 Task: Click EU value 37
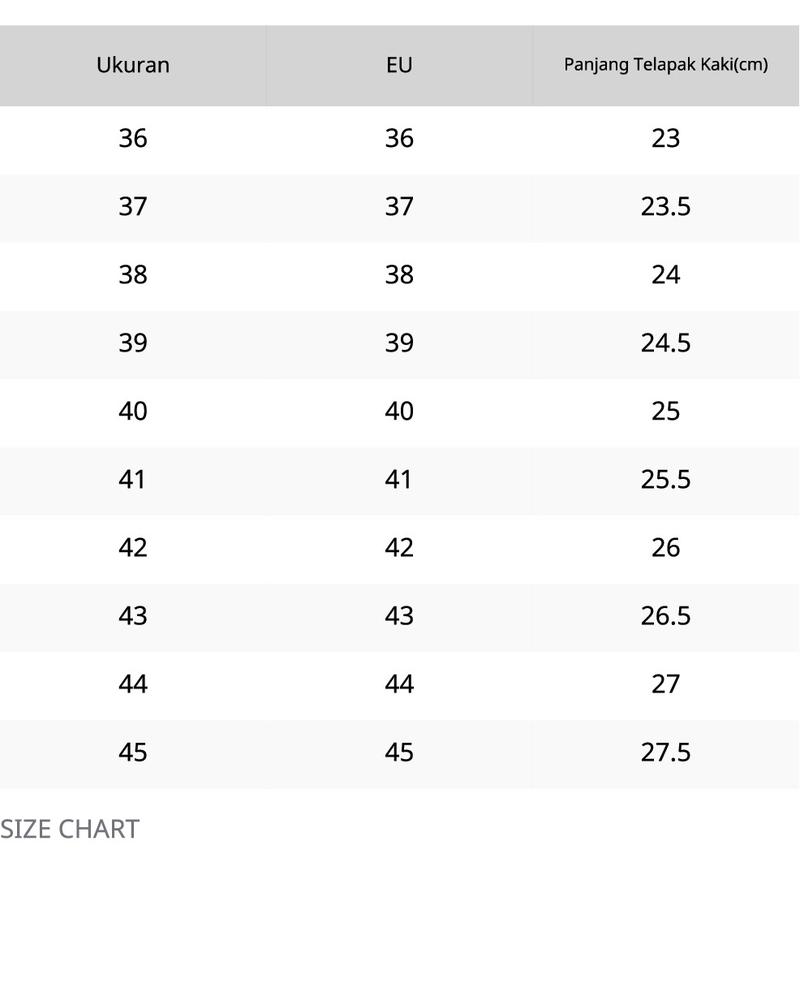click(399, 207)
